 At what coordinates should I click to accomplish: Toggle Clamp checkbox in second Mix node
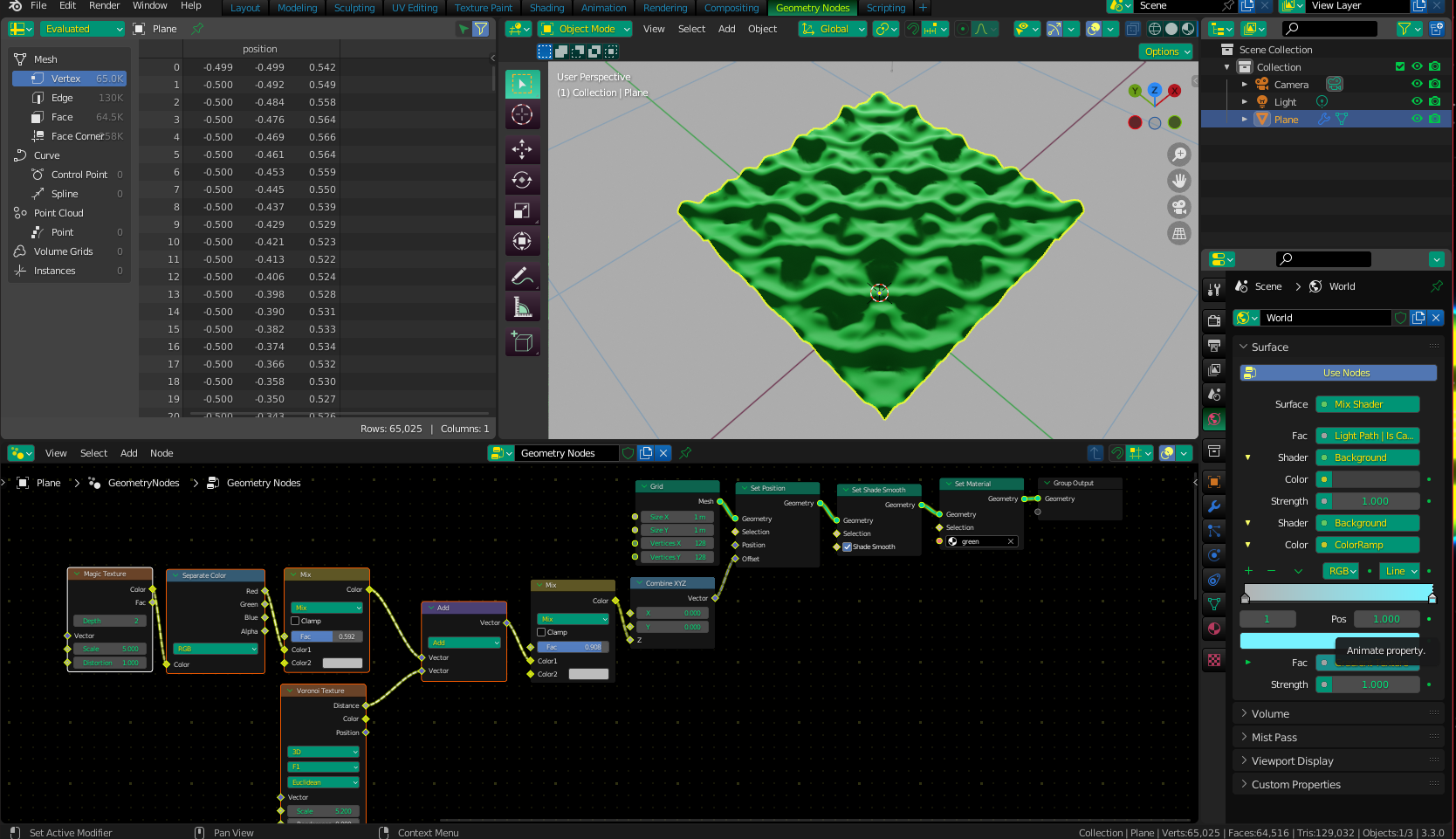[541, 633]
